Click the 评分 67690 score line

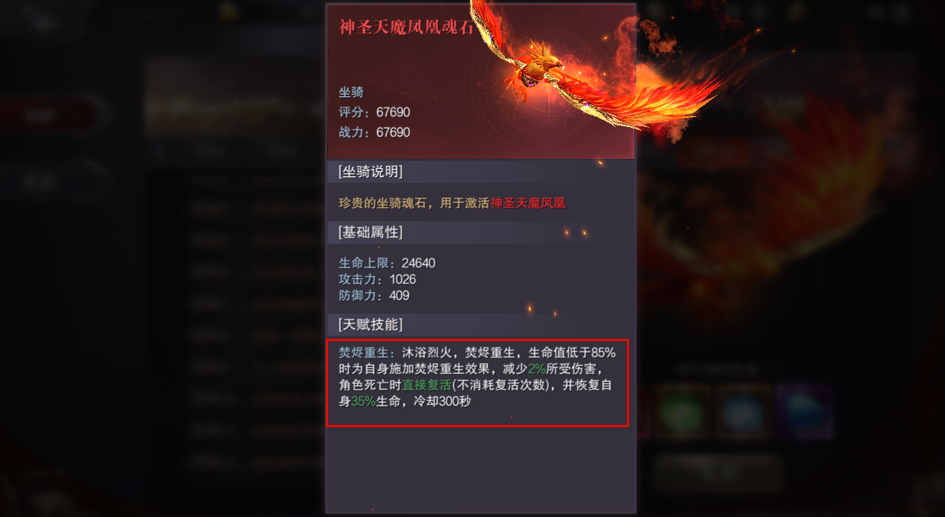click(374, 113)
